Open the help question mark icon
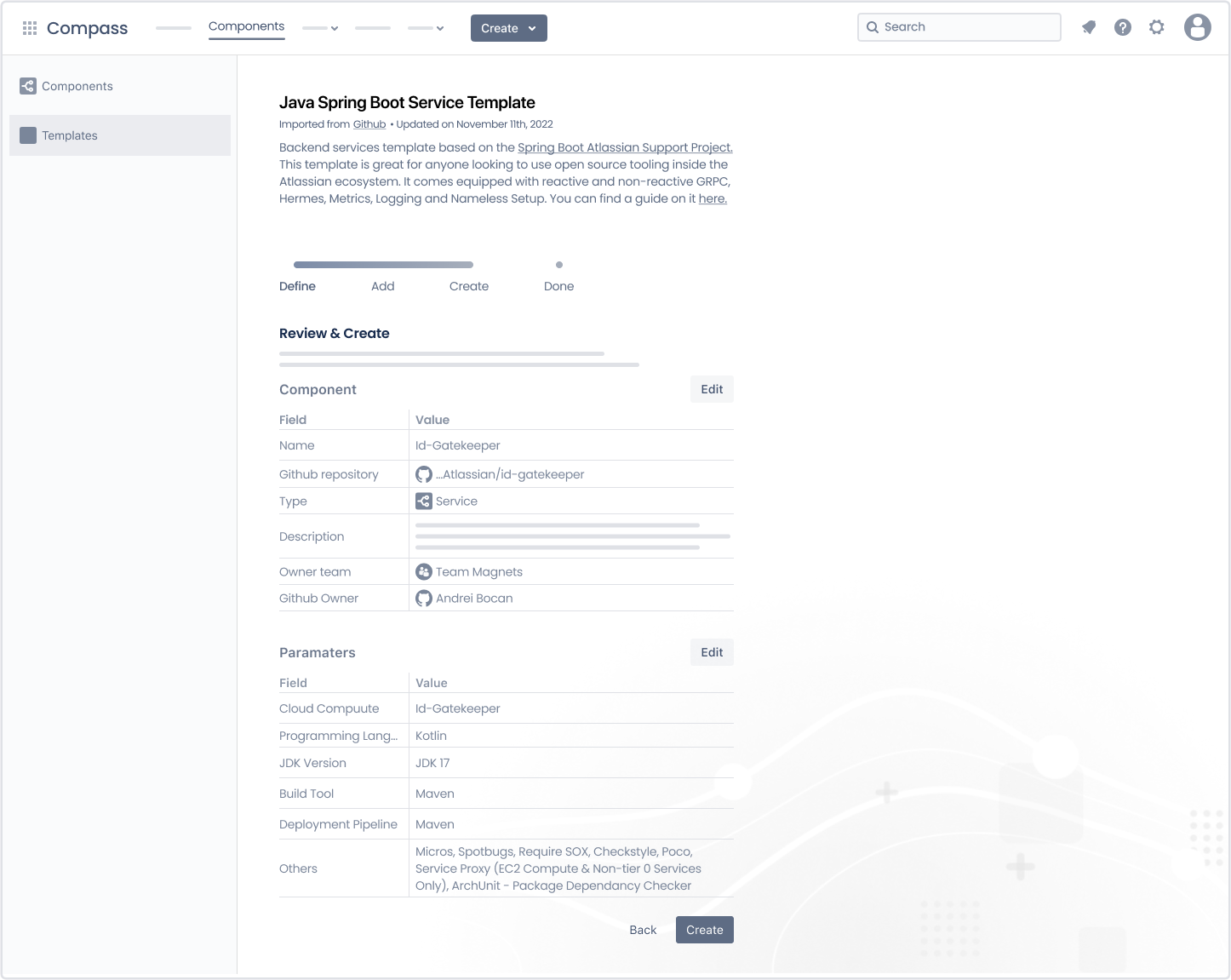The width and height of the screenshot is (1231, 980). click(1122, 26)
